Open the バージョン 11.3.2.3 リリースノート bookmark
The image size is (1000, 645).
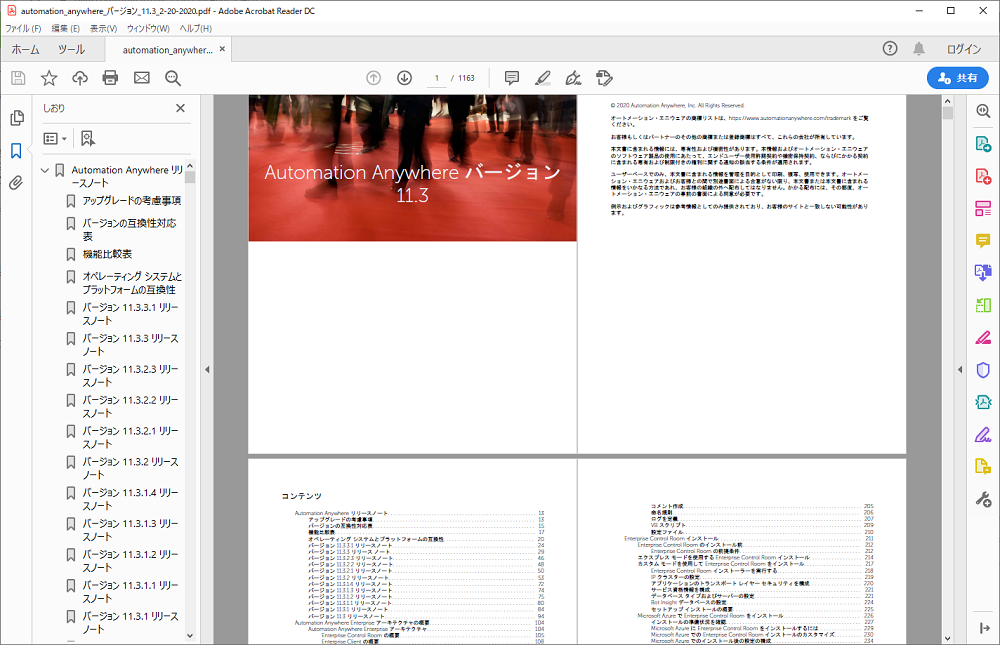(x=130, y=376)
